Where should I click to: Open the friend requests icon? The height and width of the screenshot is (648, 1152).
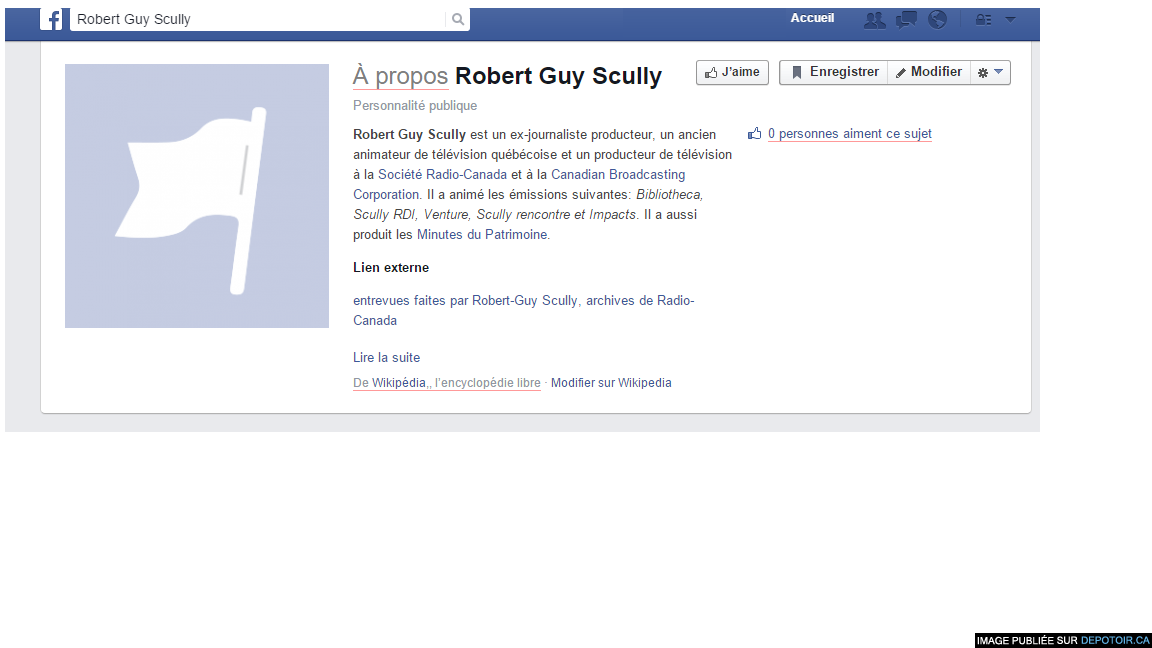874,20
